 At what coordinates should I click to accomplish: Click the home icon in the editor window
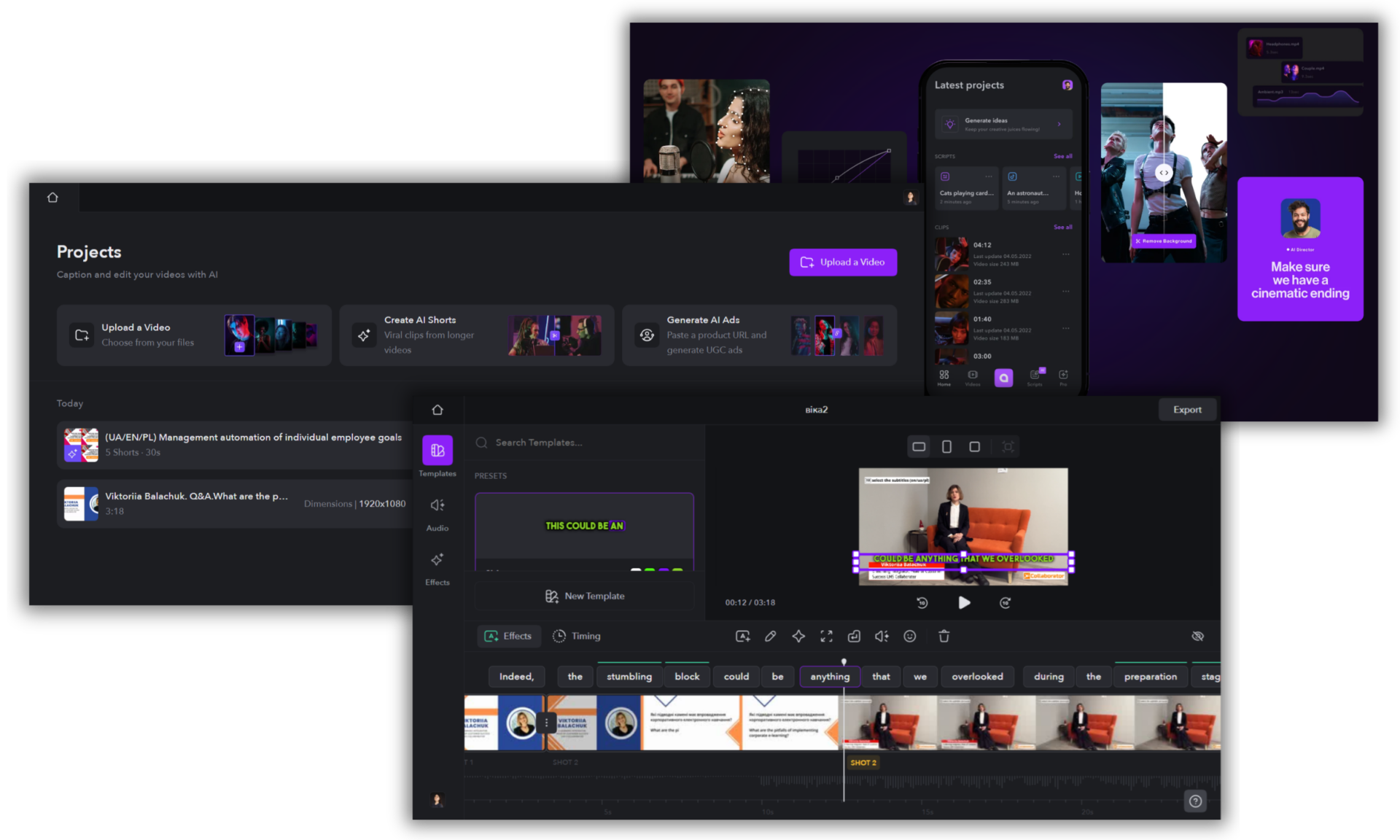pos(437,410)
